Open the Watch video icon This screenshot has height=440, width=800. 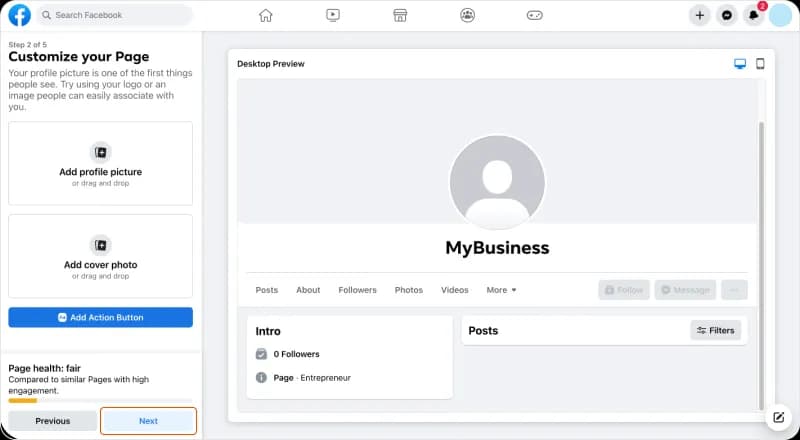[x=333, y=15]
